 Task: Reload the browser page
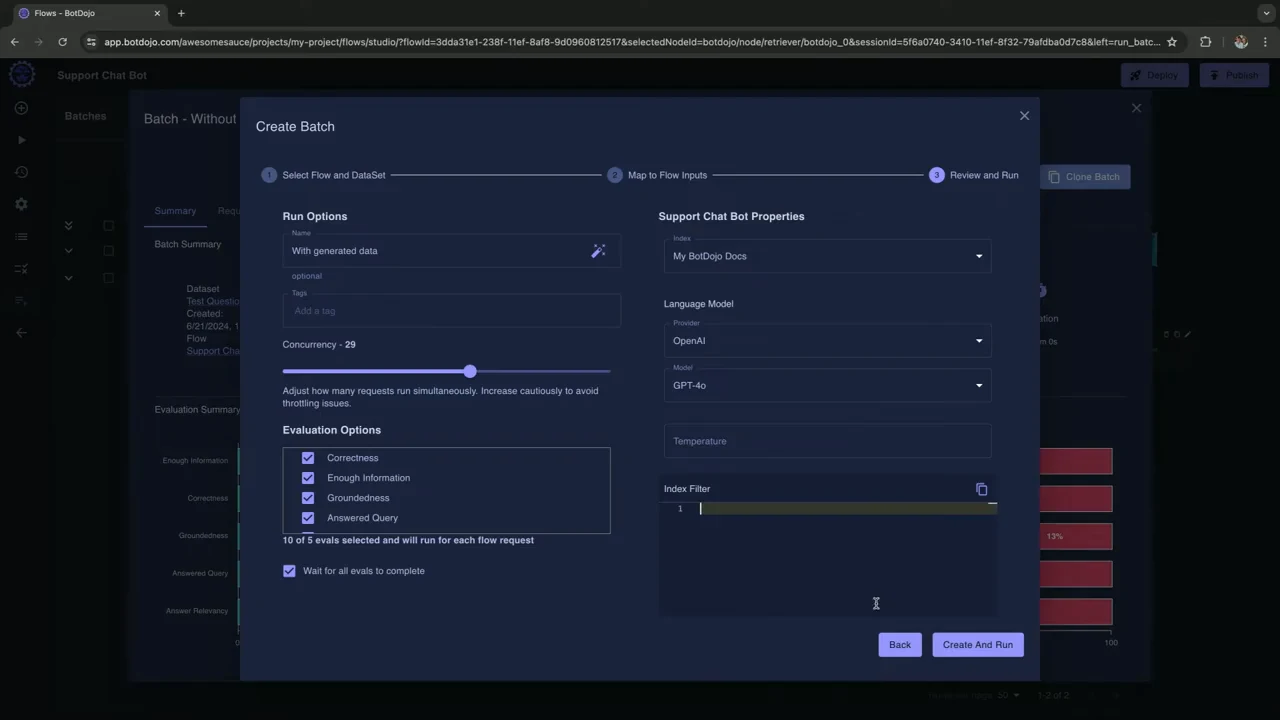(62, 42)
